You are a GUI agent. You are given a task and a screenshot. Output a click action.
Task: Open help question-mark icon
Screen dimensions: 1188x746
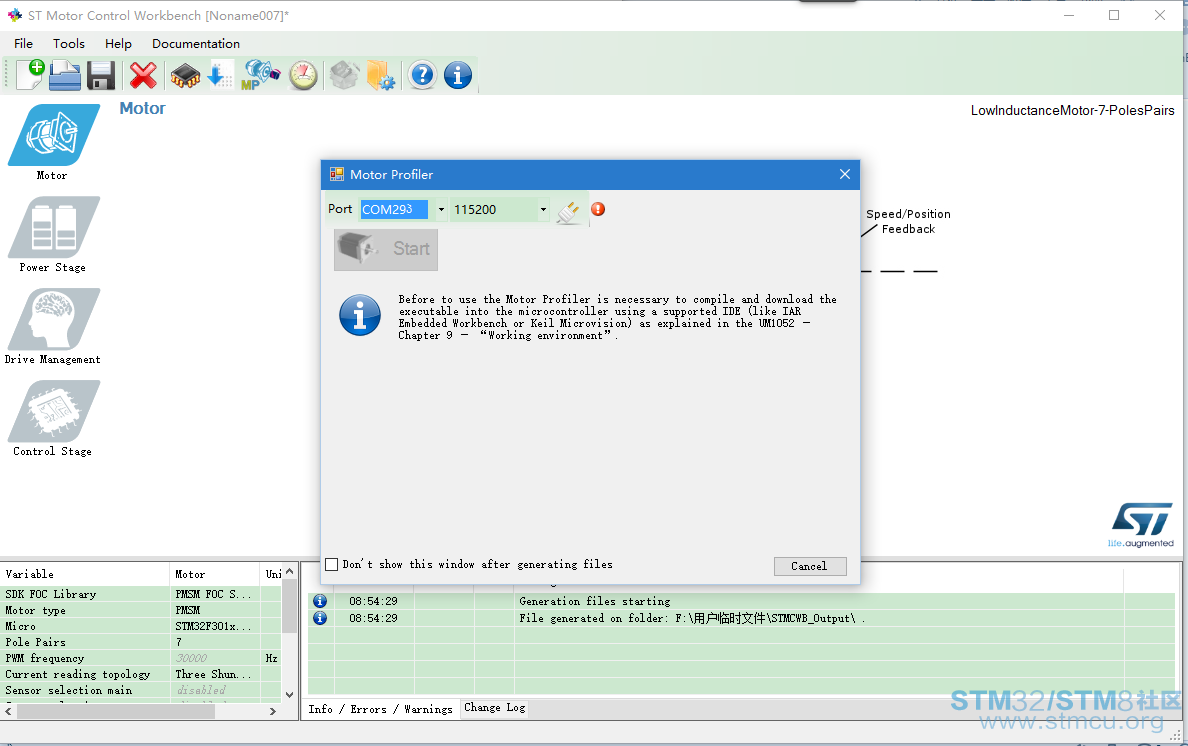coord(422,75)
